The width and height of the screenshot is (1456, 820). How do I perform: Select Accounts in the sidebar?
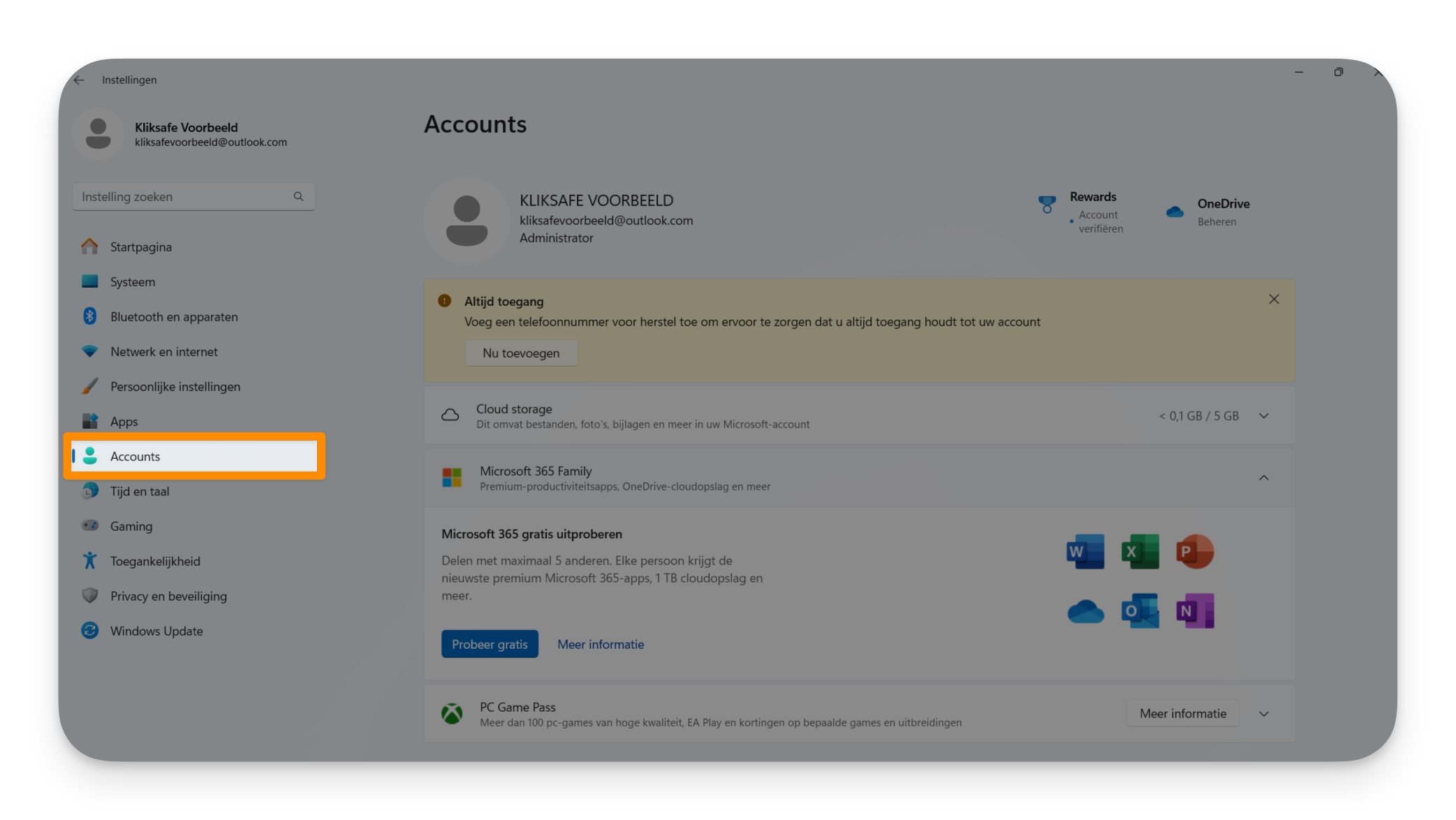[193, 456]
